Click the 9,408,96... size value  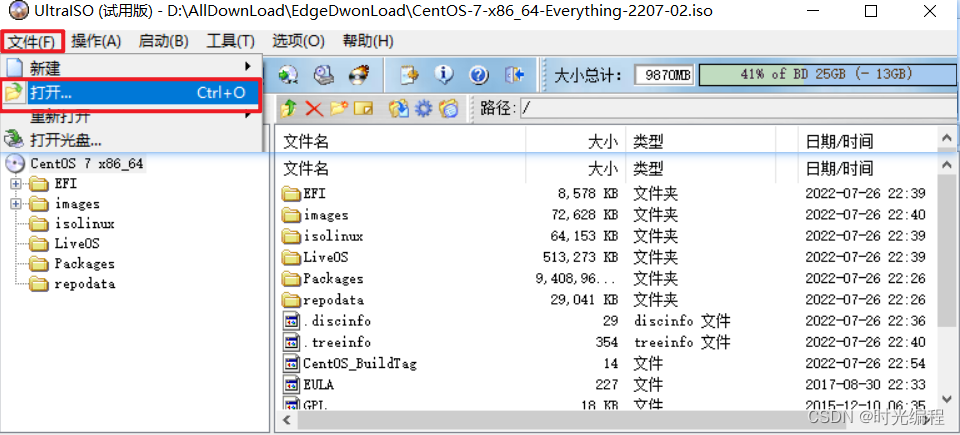tap(577, 279)
